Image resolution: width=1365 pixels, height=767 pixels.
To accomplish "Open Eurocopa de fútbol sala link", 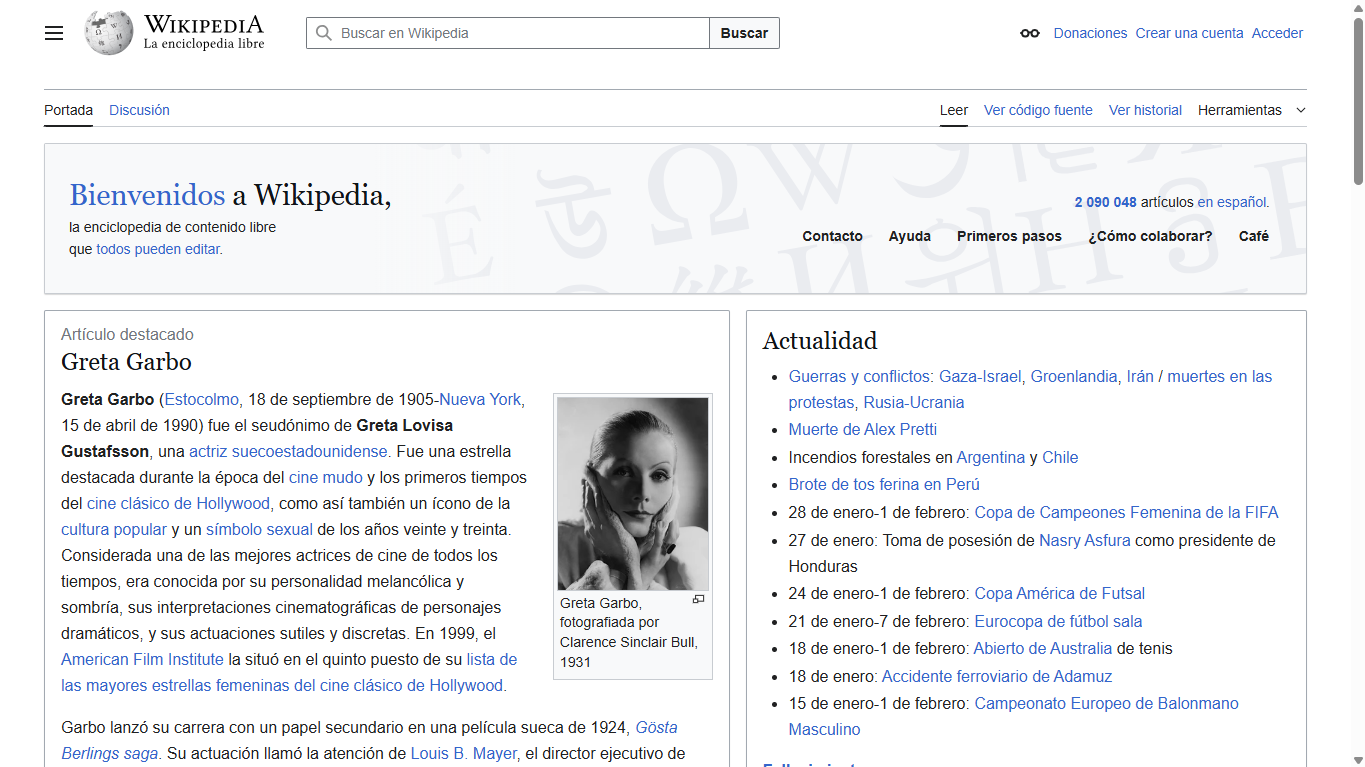I will coord(1058,621).
